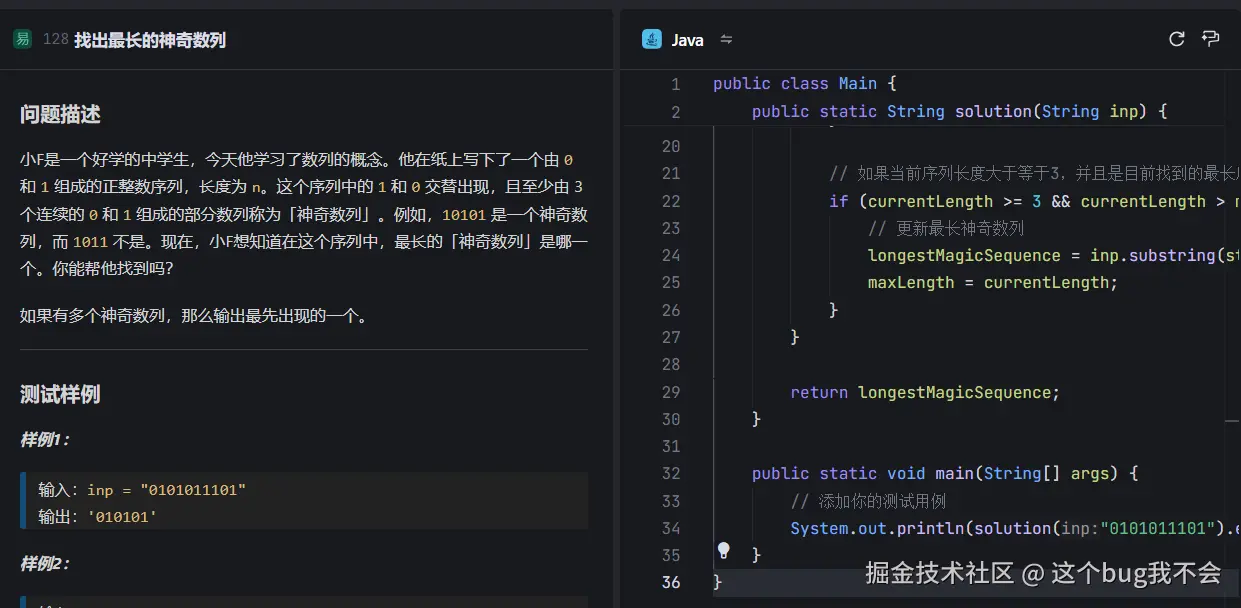The image size is (1241, 608).
Task: Click the lightbulb hint icon by line 35
Action: tap(724, 551)
